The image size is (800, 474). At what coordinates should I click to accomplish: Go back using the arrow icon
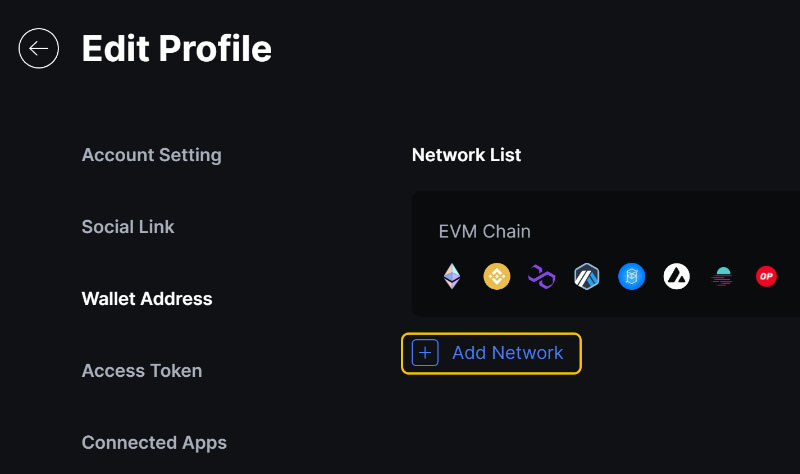click(39, 48)
